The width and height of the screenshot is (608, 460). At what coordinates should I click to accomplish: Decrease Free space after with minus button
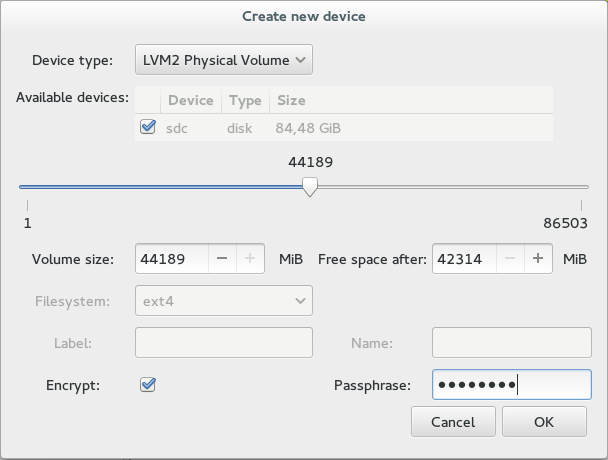click(x=510, y=259)
